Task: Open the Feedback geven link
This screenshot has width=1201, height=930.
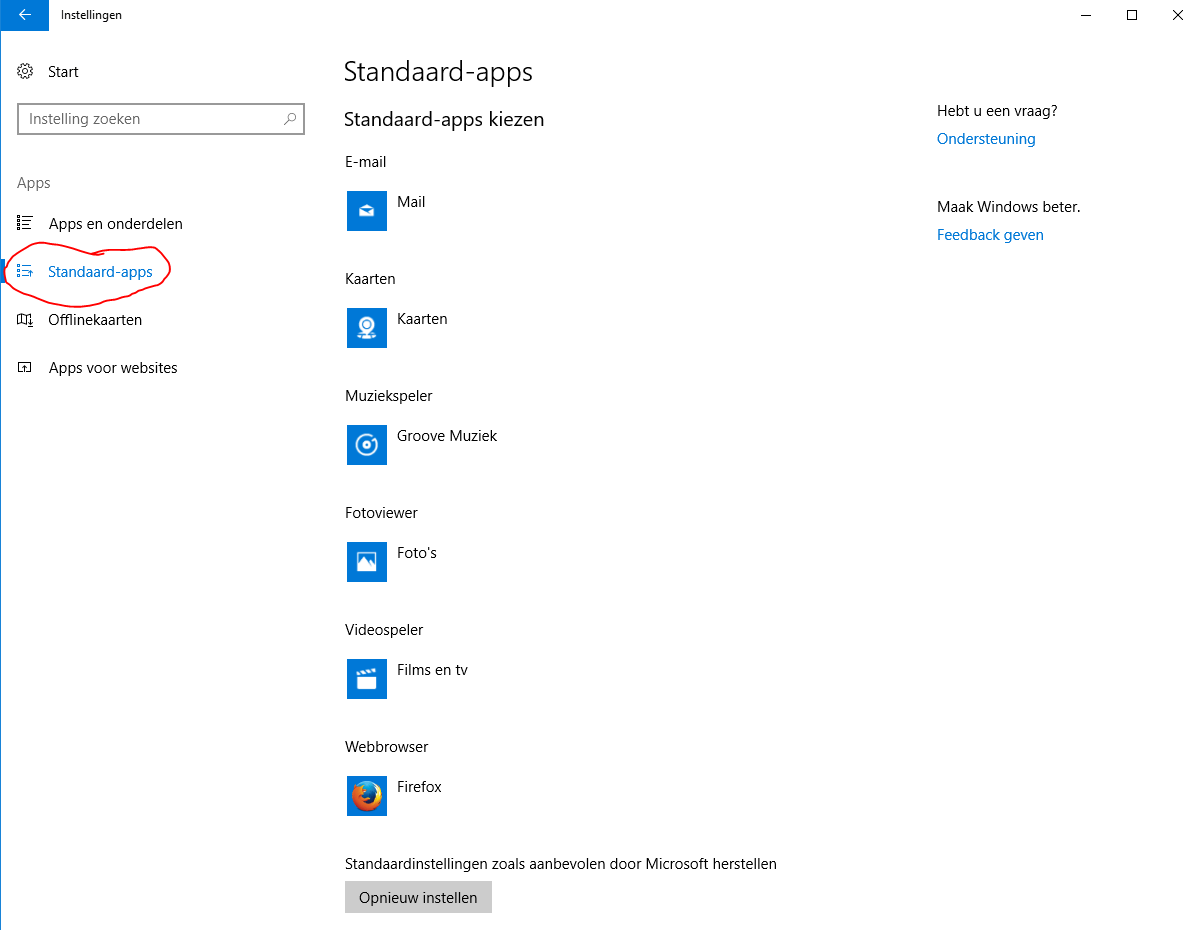Action: coord(990,234)
